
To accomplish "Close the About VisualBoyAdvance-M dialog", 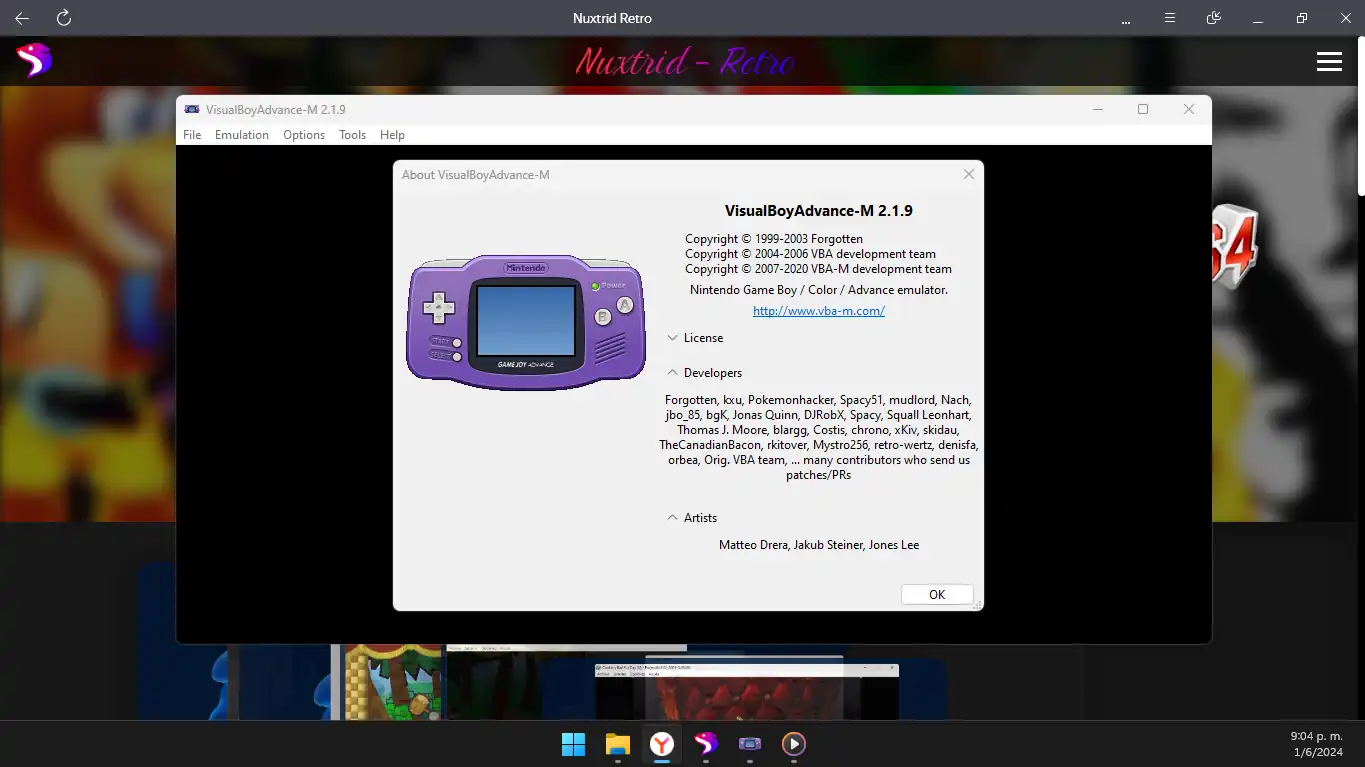I will (968, 174).
